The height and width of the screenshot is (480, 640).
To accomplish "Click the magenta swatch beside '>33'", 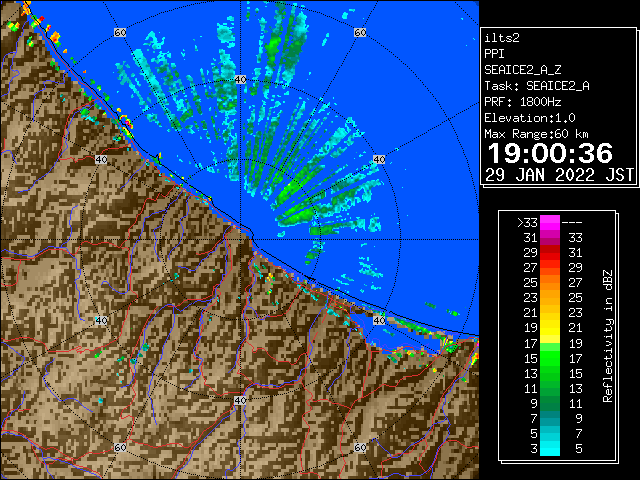I will click(x=550, y=223).
